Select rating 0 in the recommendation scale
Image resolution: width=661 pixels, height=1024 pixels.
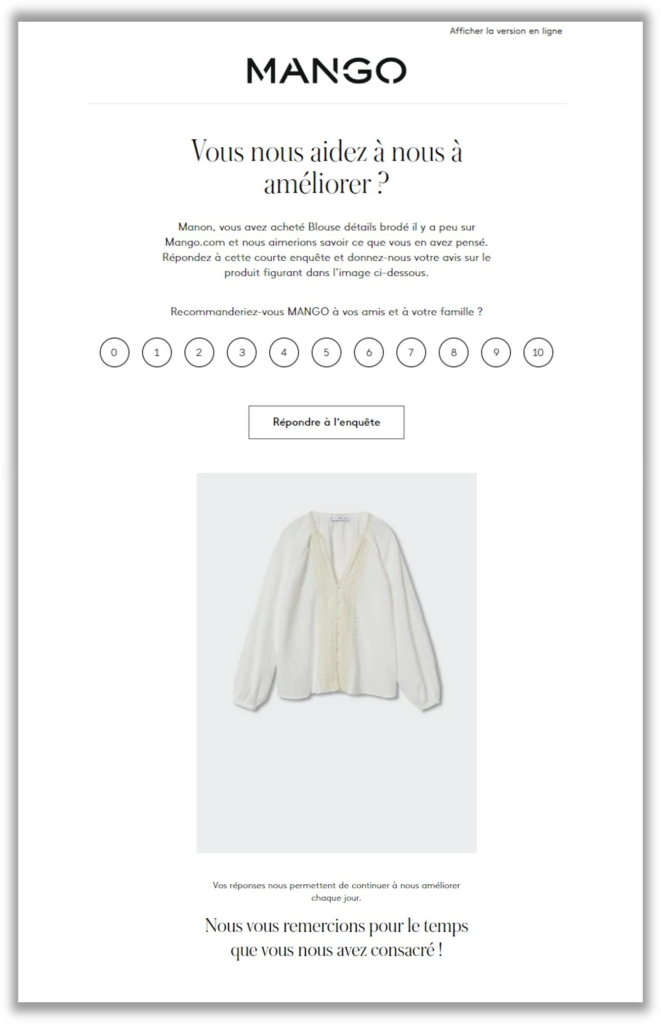click(114, 353)
